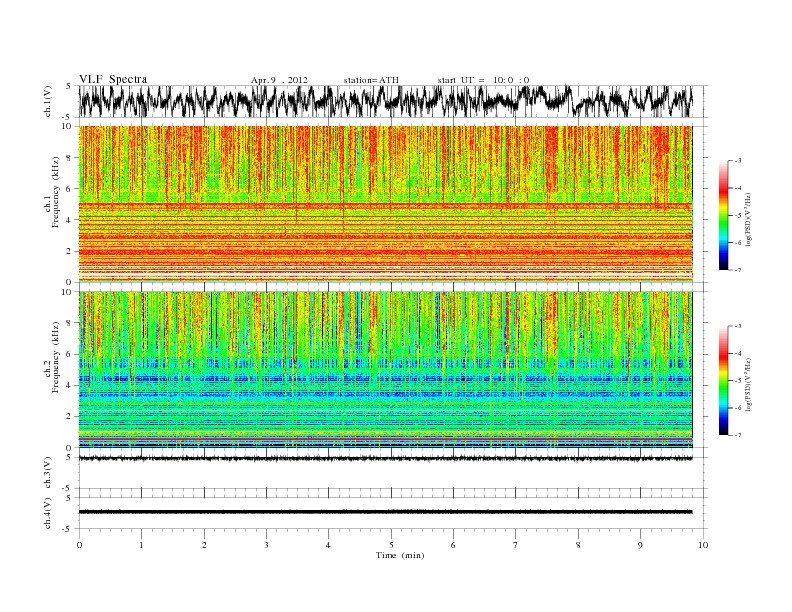Click the time axis tick label "5"

coord(391,545)
